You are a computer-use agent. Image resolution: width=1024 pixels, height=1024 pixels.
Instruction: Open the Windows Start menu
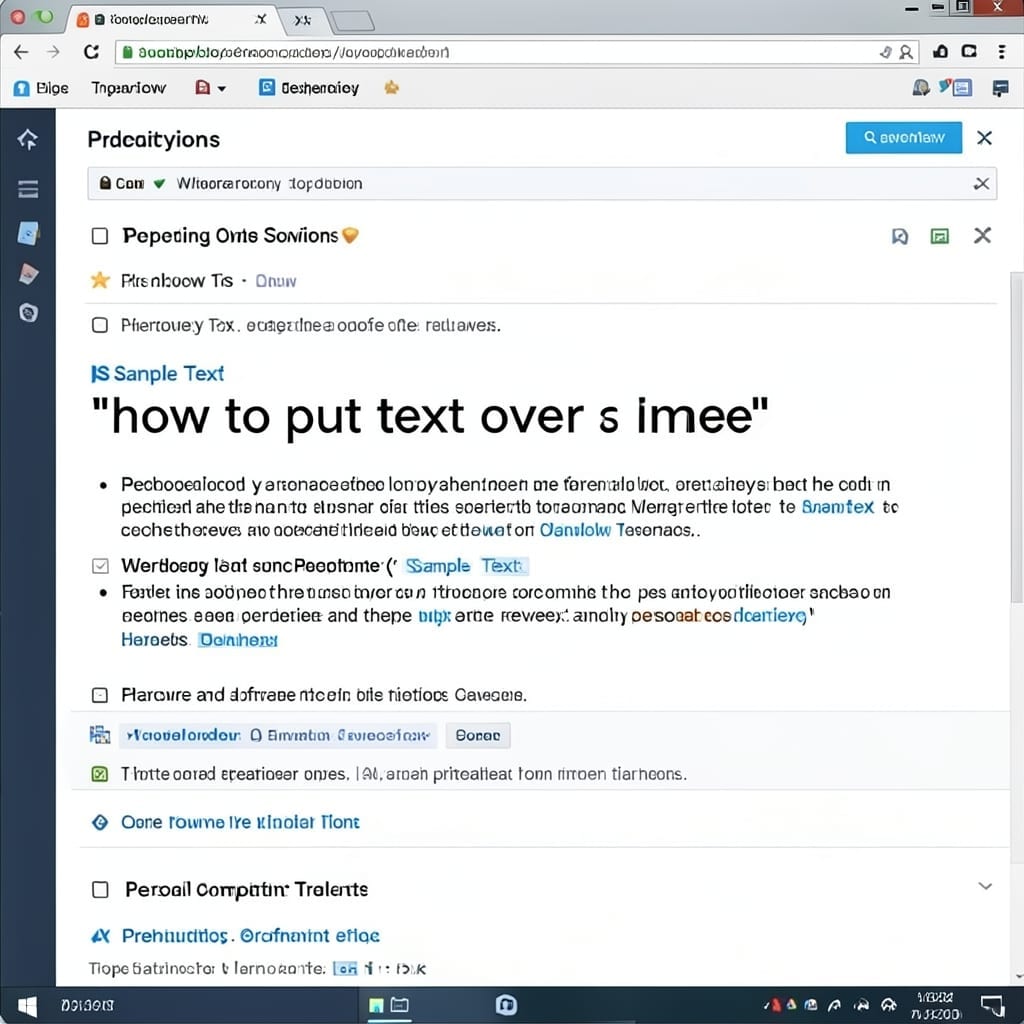pyautogui.click(x=27, y=1006)
